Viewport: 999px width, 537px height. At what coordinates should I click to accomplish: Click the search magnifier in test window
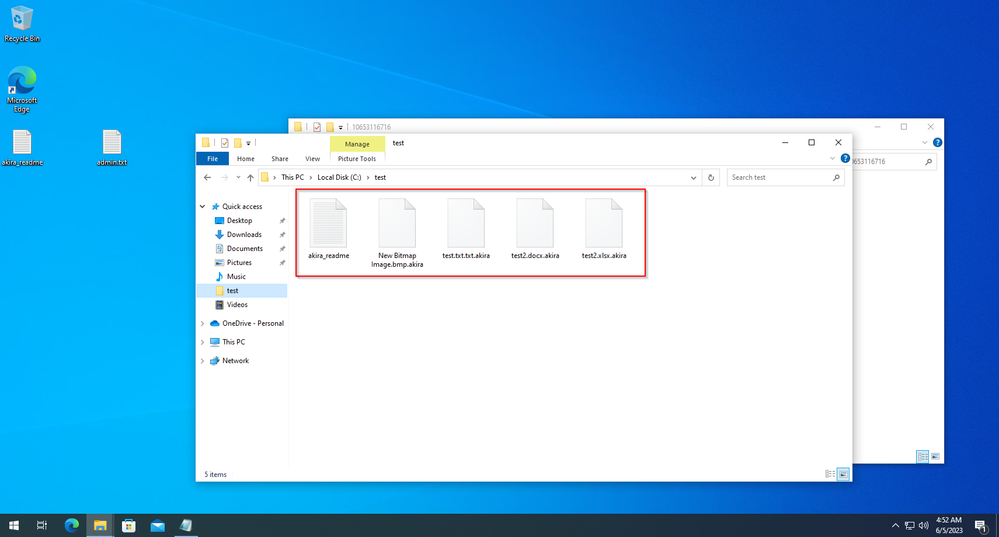pyautogui.click(x=836, y=178)
